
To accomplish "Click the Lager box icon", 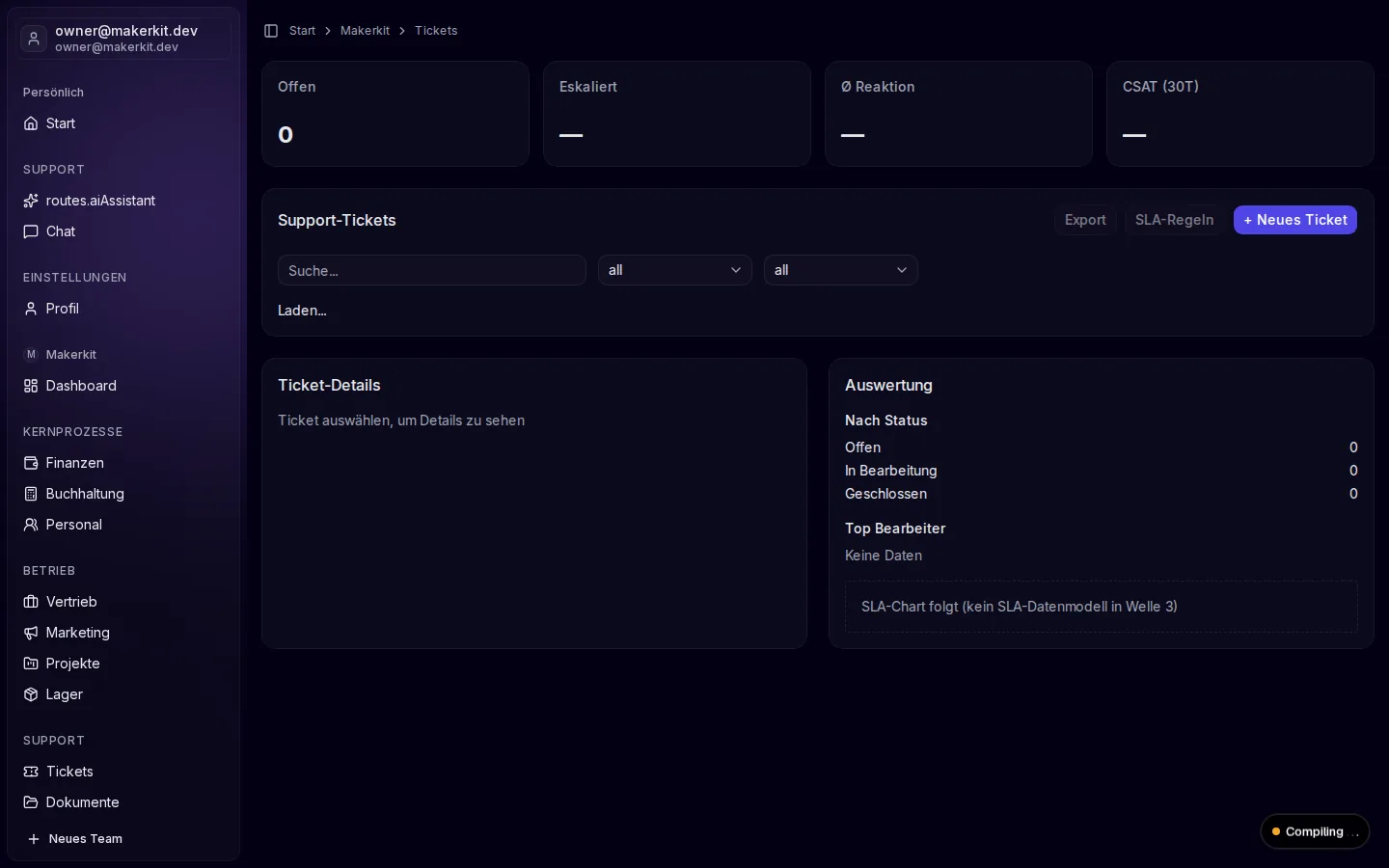I will coord(31,694).
